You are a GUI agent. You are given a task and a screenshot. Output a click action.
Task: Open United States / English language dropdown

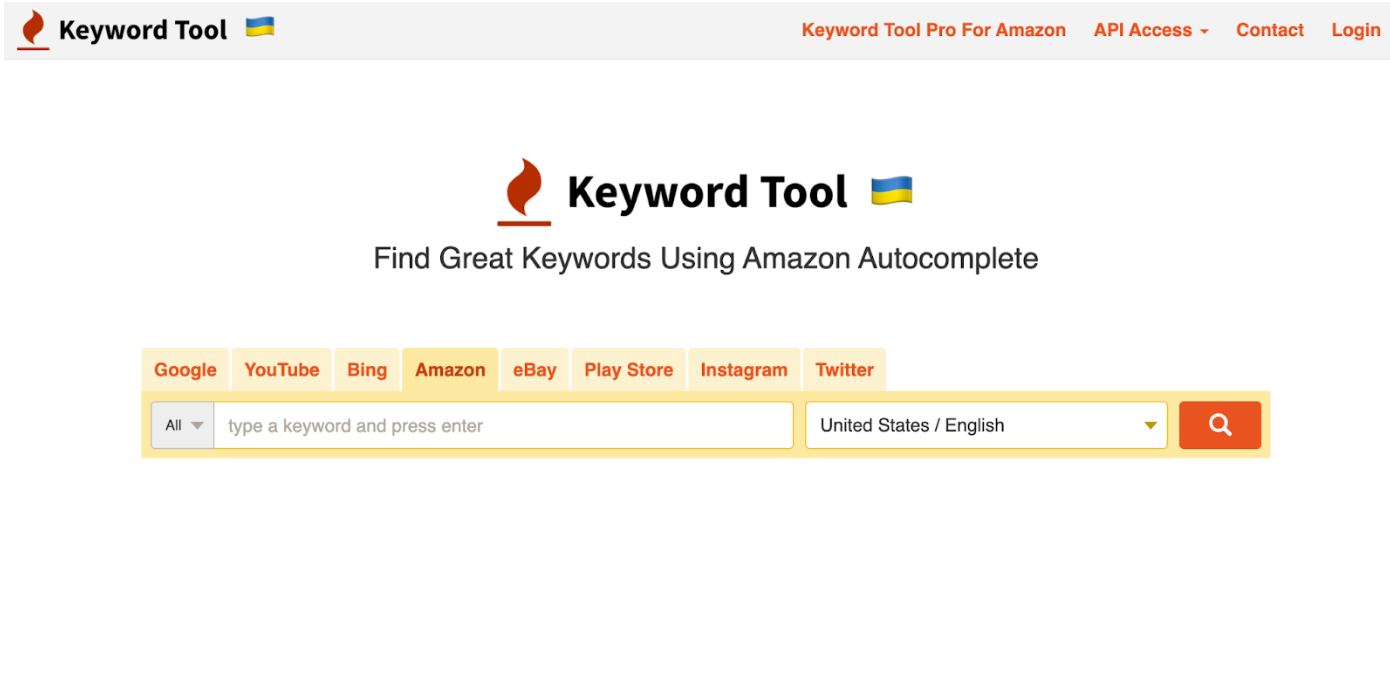(x=986, y=425)
